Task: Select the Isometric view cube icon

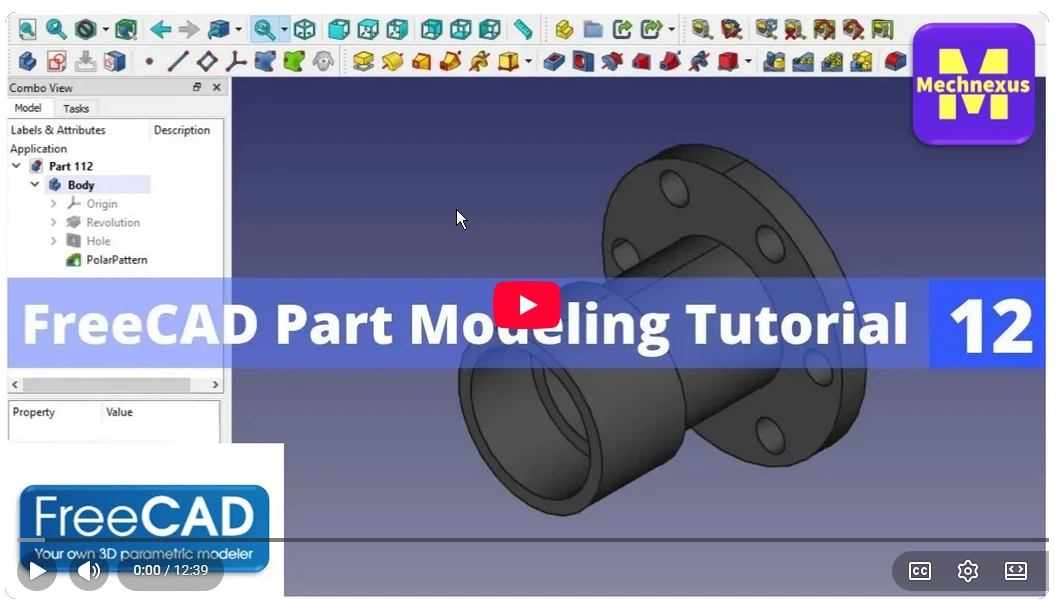Action: point(305,29)
